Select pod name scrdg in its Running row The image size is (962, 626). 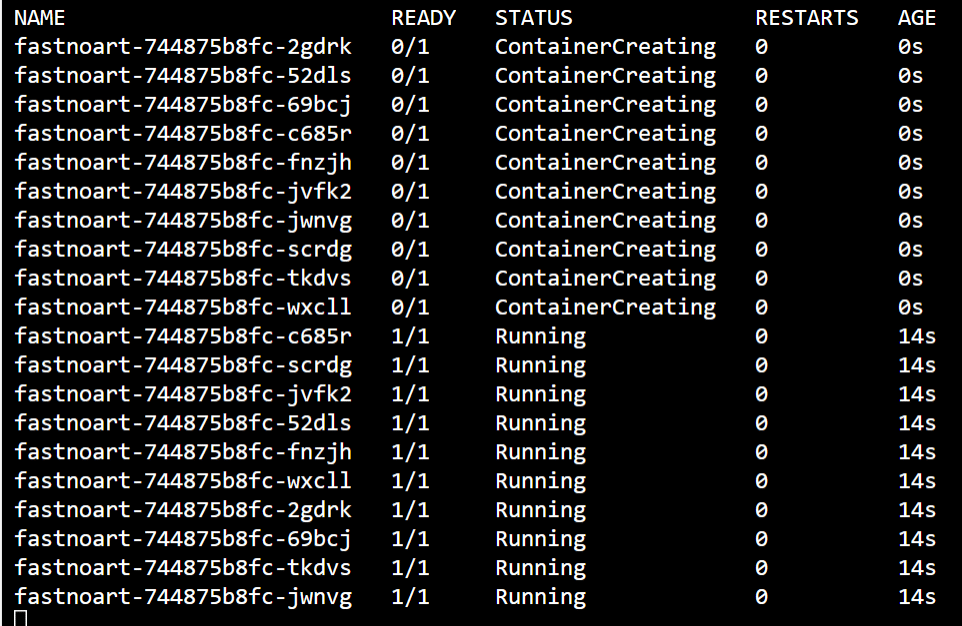tap(183, 365)
